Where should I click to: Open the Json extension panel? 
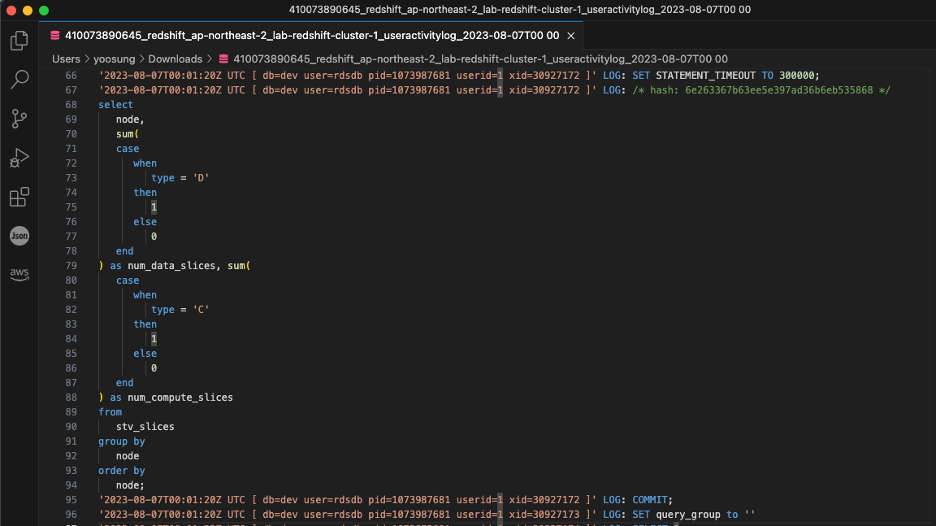tap(19, 236)
